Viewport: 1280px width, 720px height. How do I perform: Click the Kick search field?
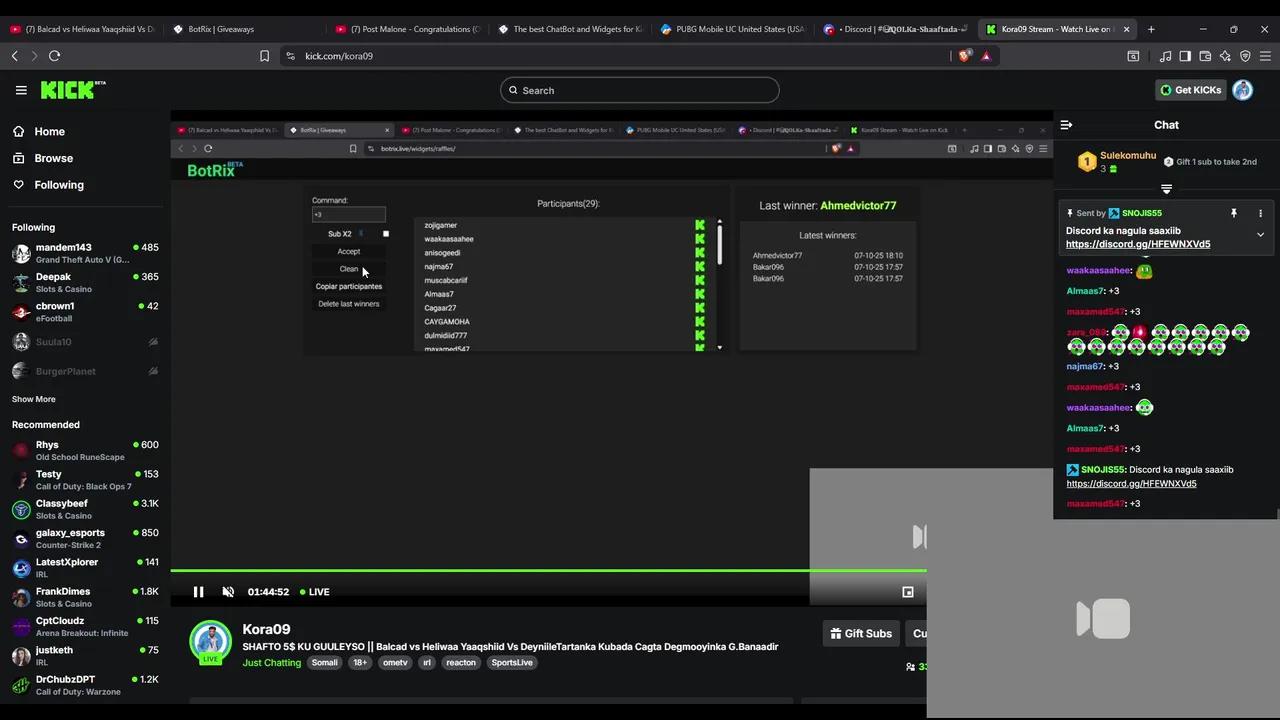640,90
